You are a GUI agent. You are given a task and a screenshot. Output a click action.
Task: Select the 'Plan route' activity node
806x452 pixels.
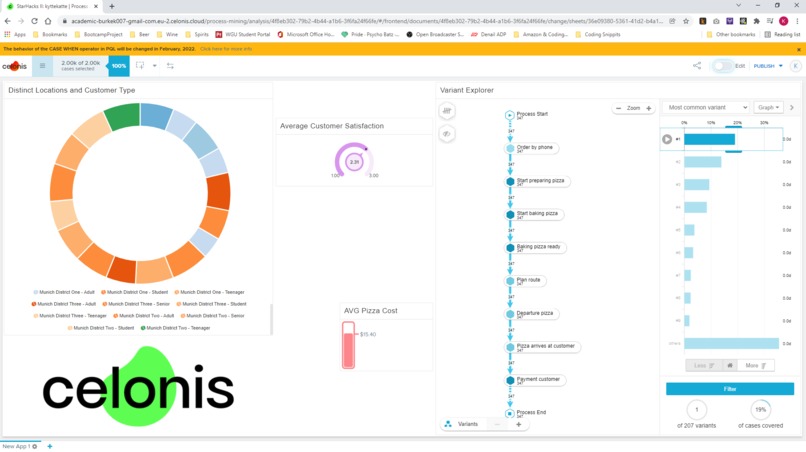click(525, 281)
